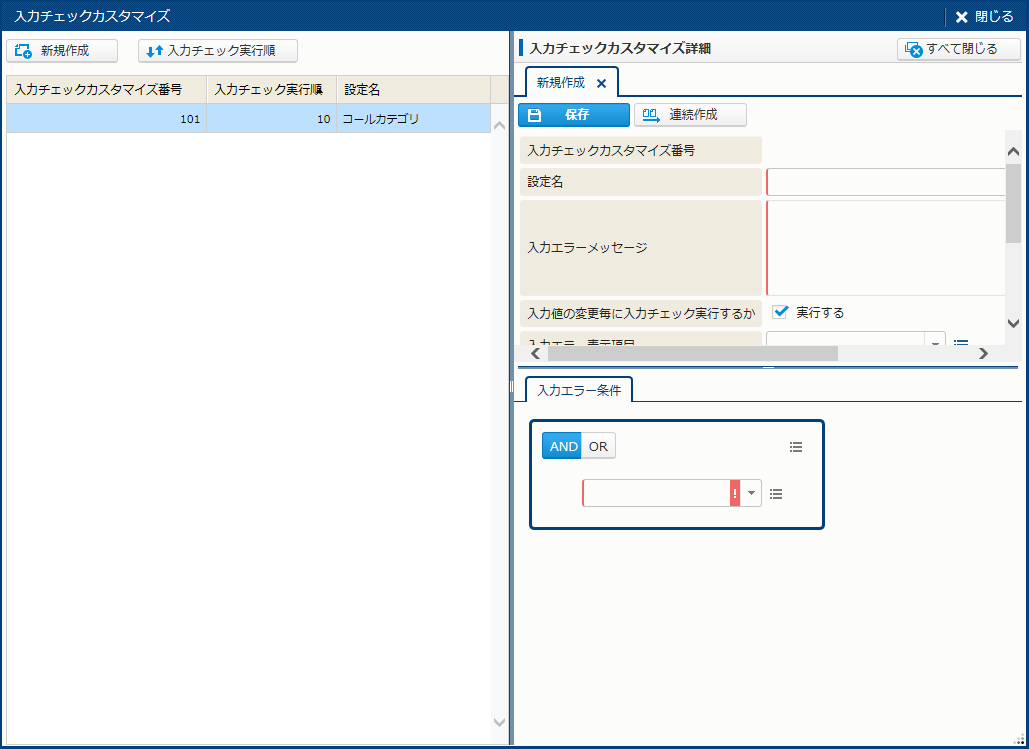The height and width of the screenshot is (749, 1029).
Task: Toggle the 実行する checkbox
Action: pyautogui.click(x=781, y=312)
